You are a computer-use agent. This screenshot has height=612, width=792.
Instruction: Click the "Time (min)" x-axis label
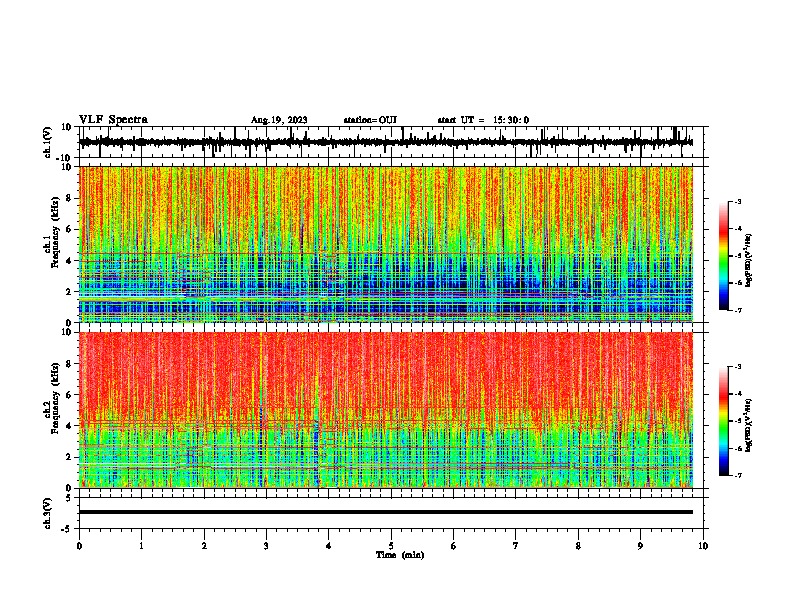[400, 555]
